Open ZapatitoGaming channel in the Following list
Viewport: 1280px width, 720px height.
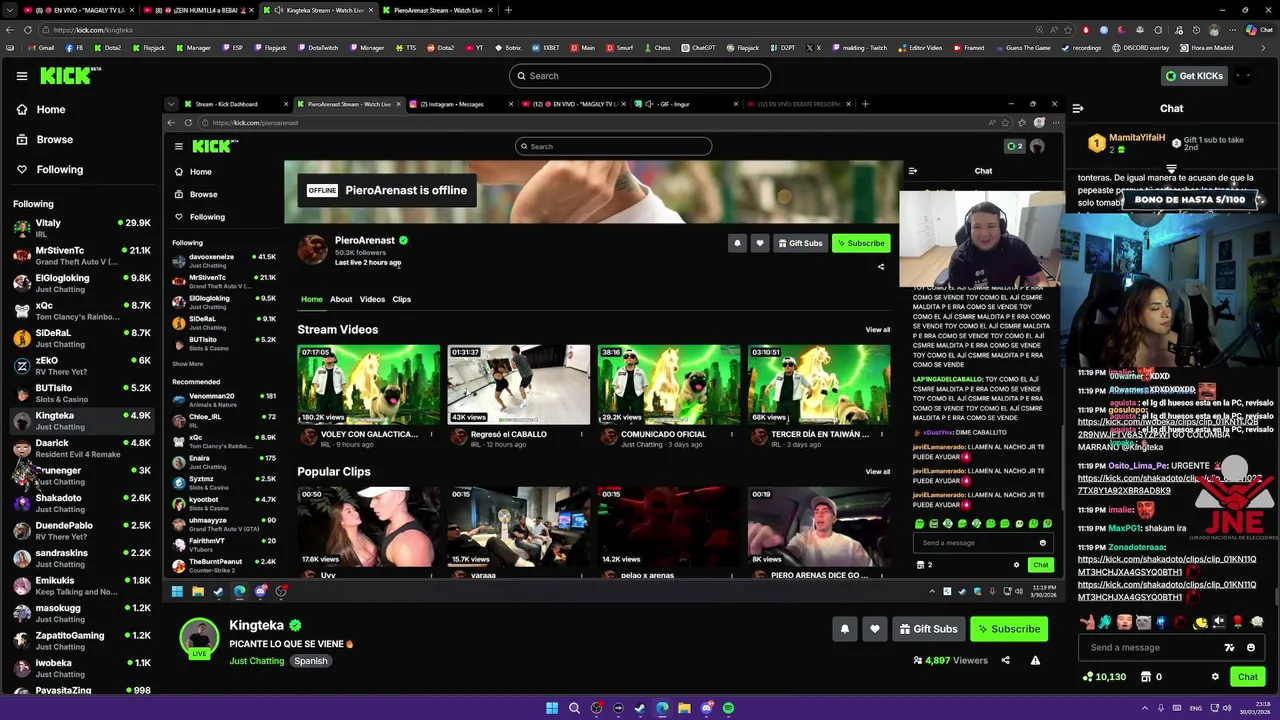coord(82,641)
